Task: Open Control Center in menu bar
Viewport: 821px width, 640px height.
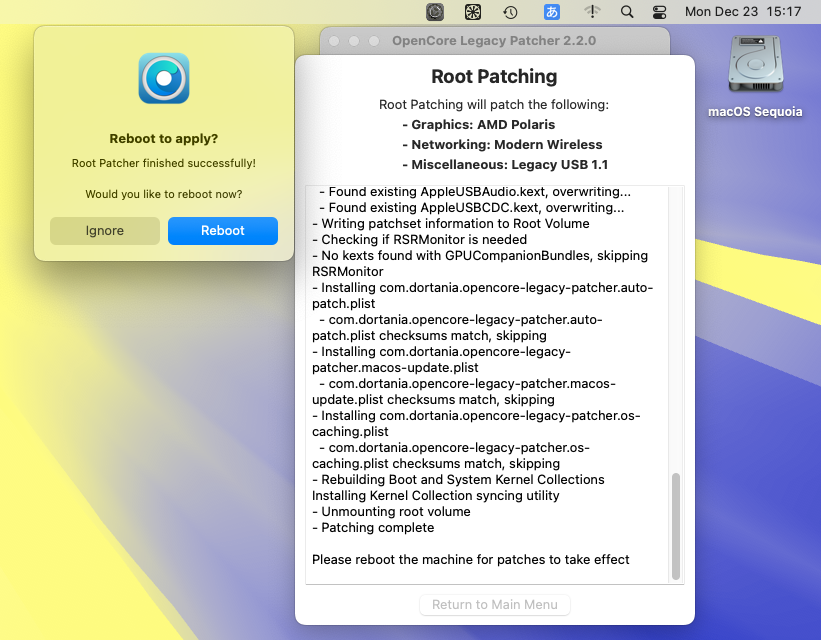Action: coord(659,12)
